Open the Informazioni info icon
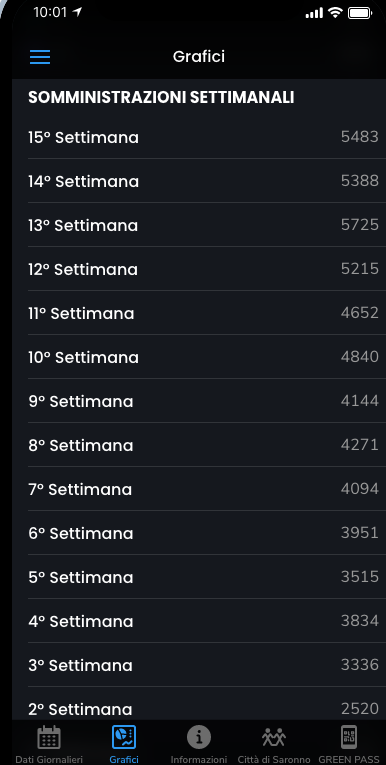 click(x=199, y=737)
